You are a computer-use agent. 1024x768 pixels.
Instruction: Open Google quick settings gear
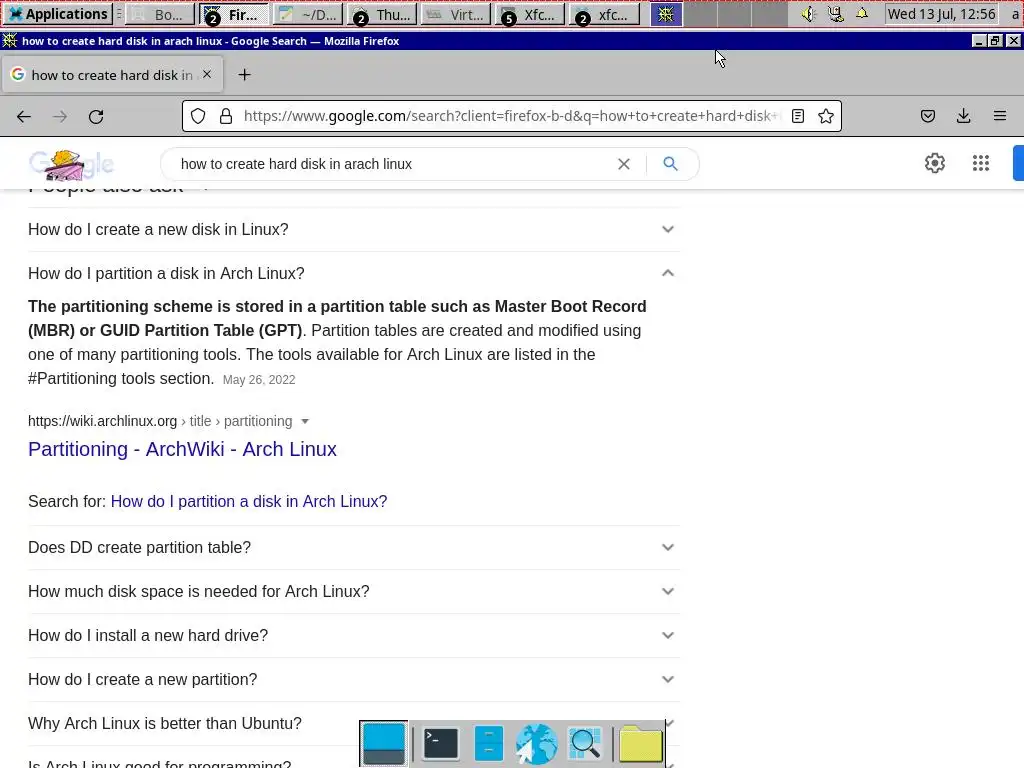coord(935,163)
